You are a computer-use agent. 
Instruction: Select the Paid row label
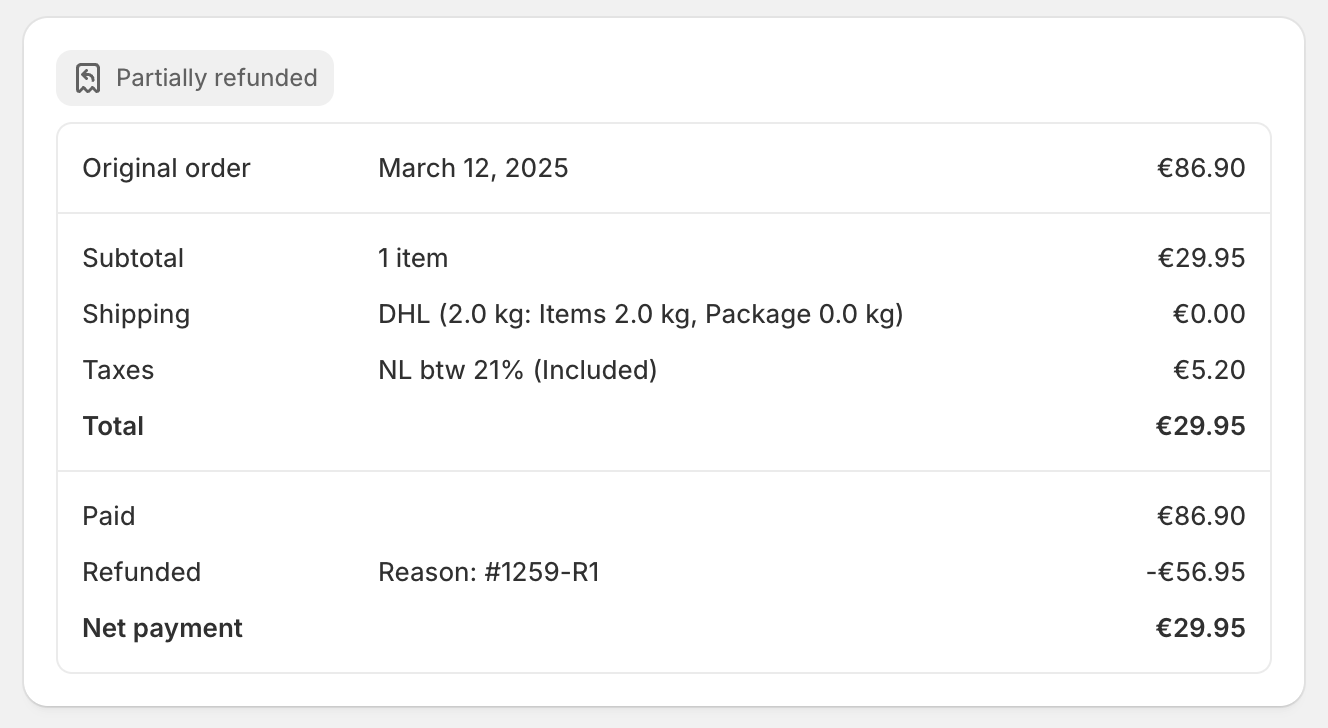coord(109,516)
